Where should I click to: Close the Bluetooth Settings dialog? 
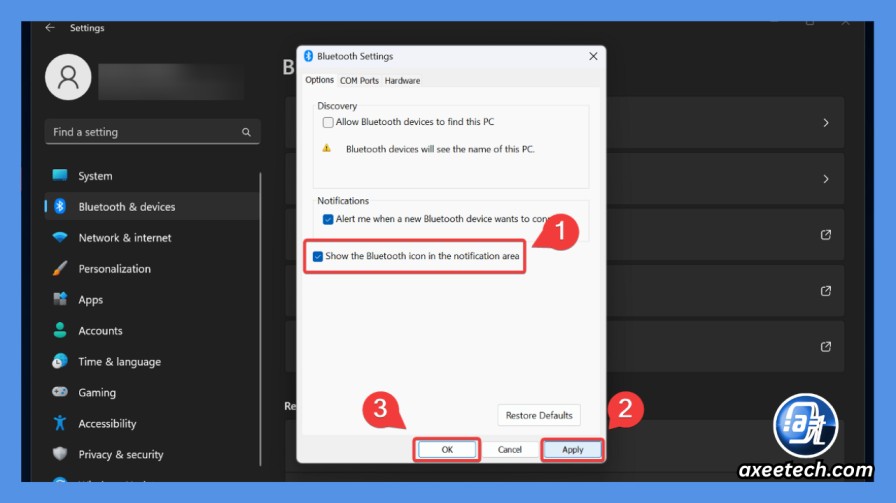[593, 56]
